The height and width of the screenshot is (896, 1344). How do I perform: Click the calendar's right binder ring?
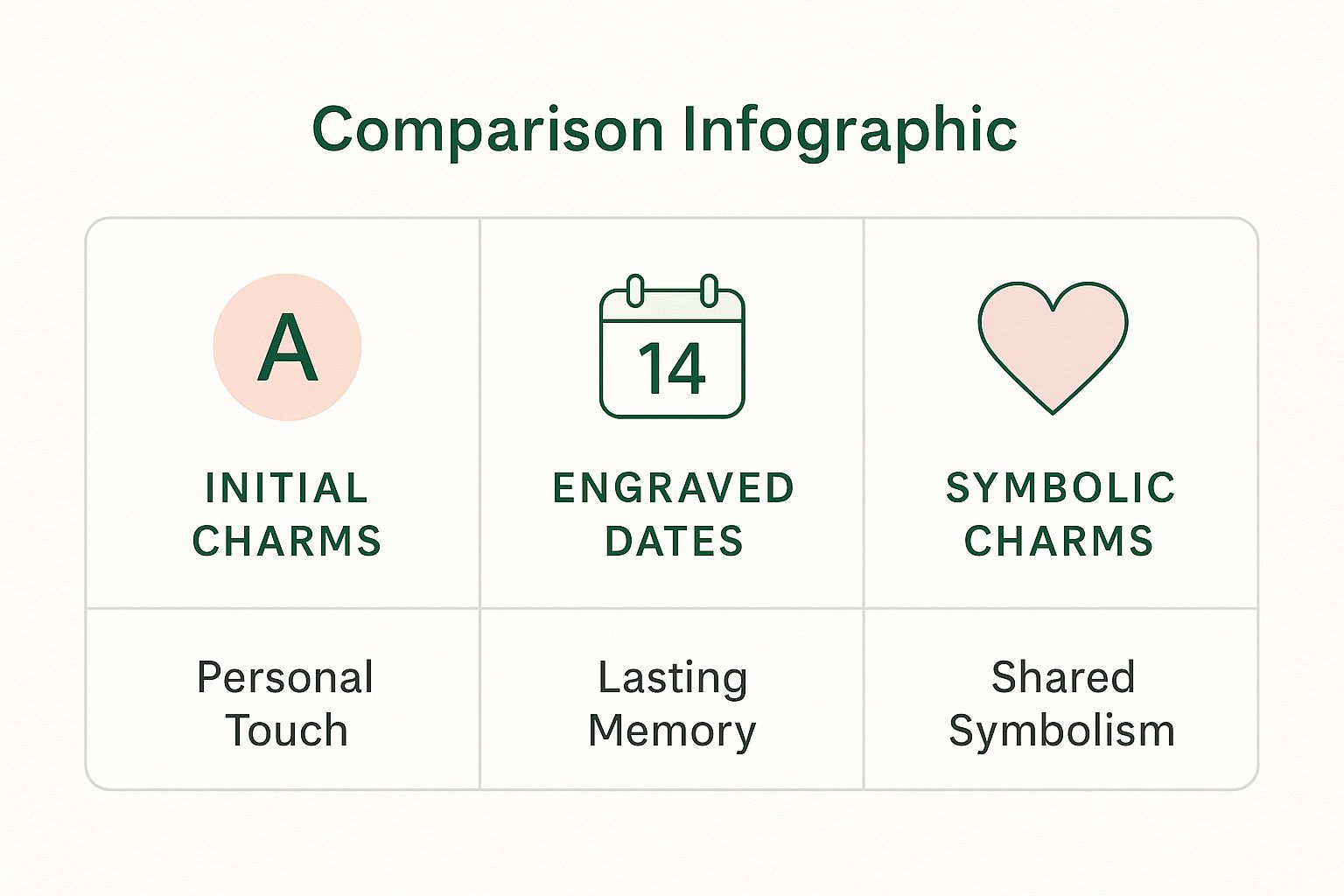pos(710,290)
